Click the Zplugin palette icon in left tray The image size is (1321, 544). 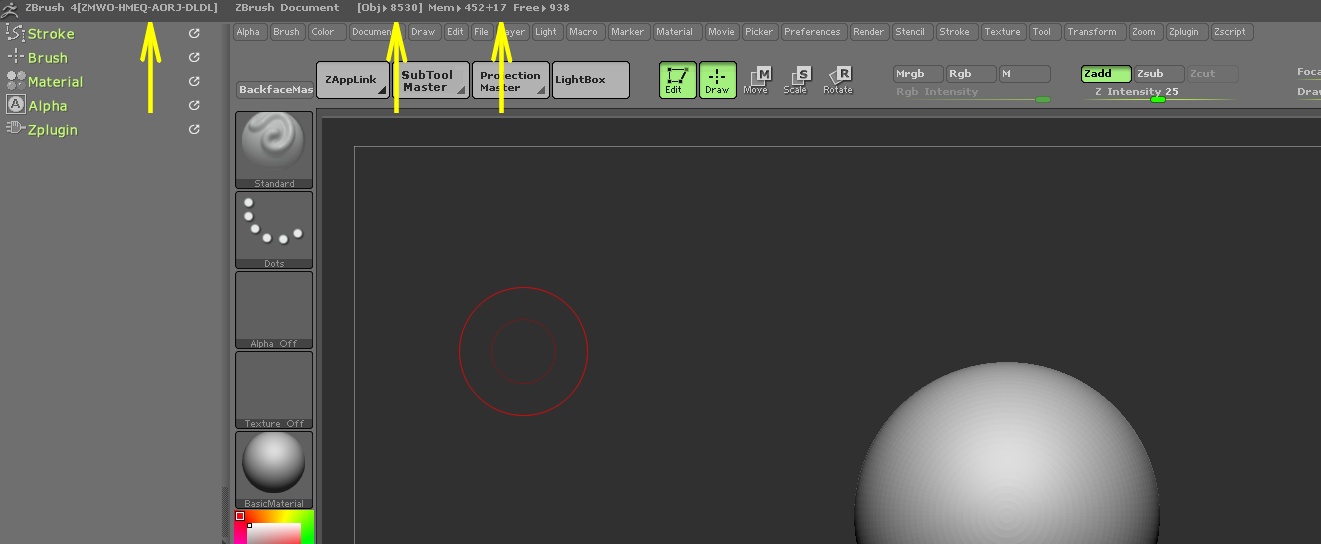pos(15,129)
